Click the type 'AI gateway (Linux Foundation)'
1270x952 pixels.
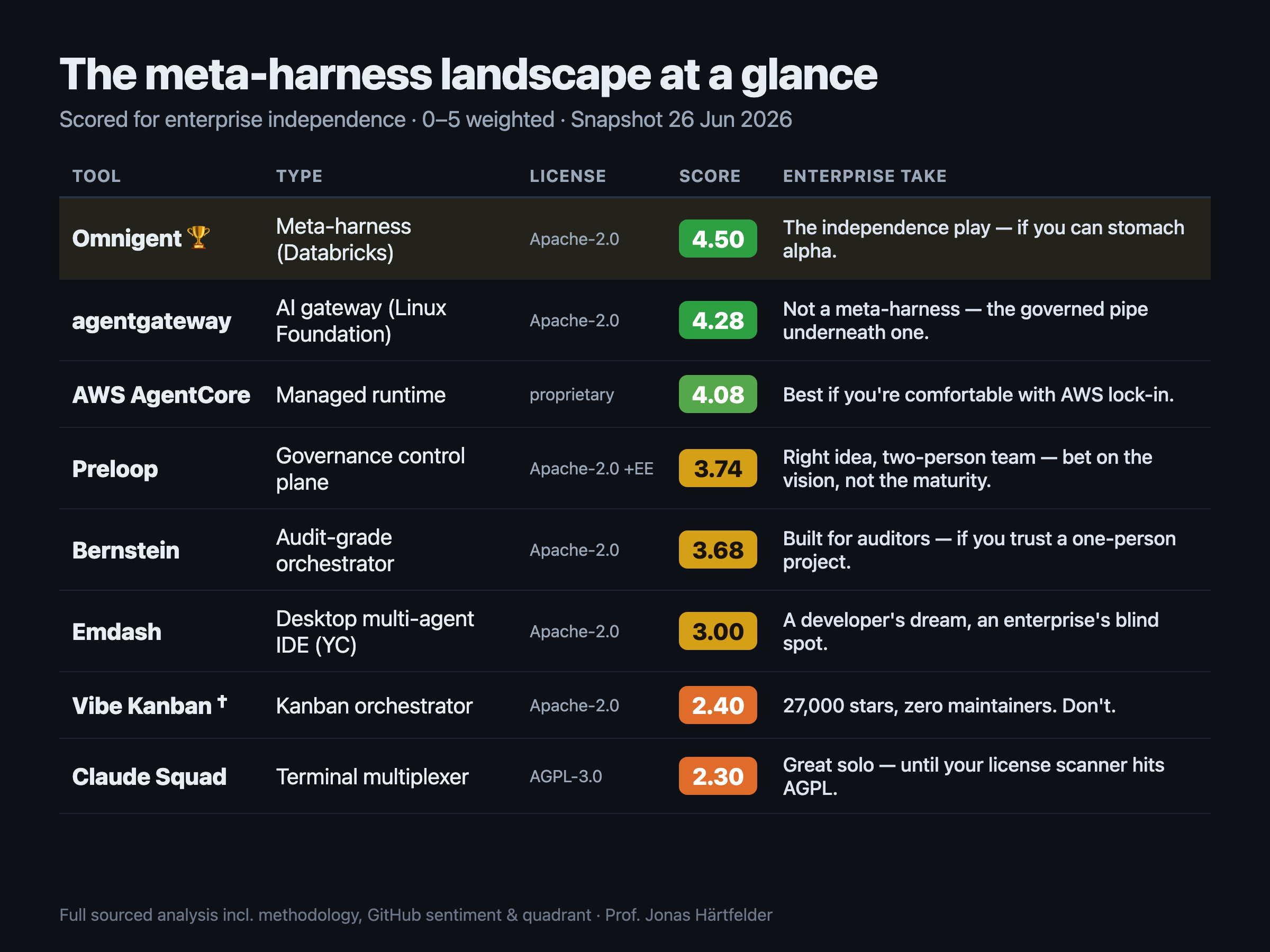(361, 321)
